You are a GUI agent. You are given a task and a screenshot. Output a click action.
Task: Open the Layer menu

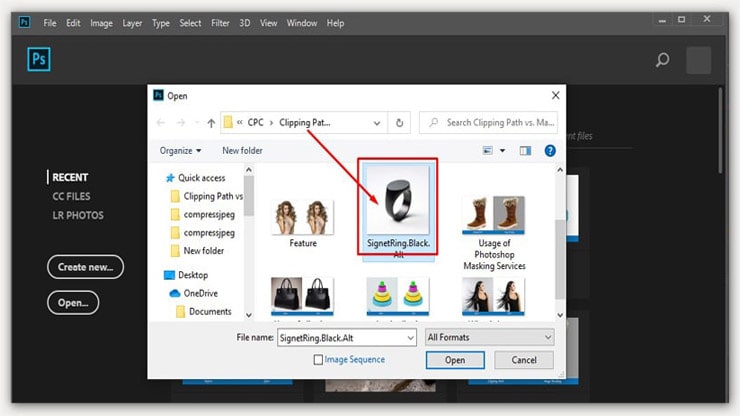(x=131, y=23)
